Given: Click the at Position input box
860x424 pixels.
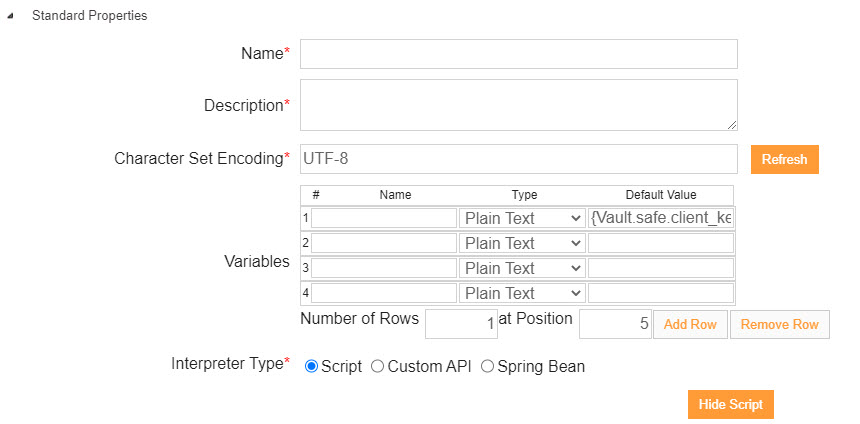Looking at the screenshot, I should 615,324.
